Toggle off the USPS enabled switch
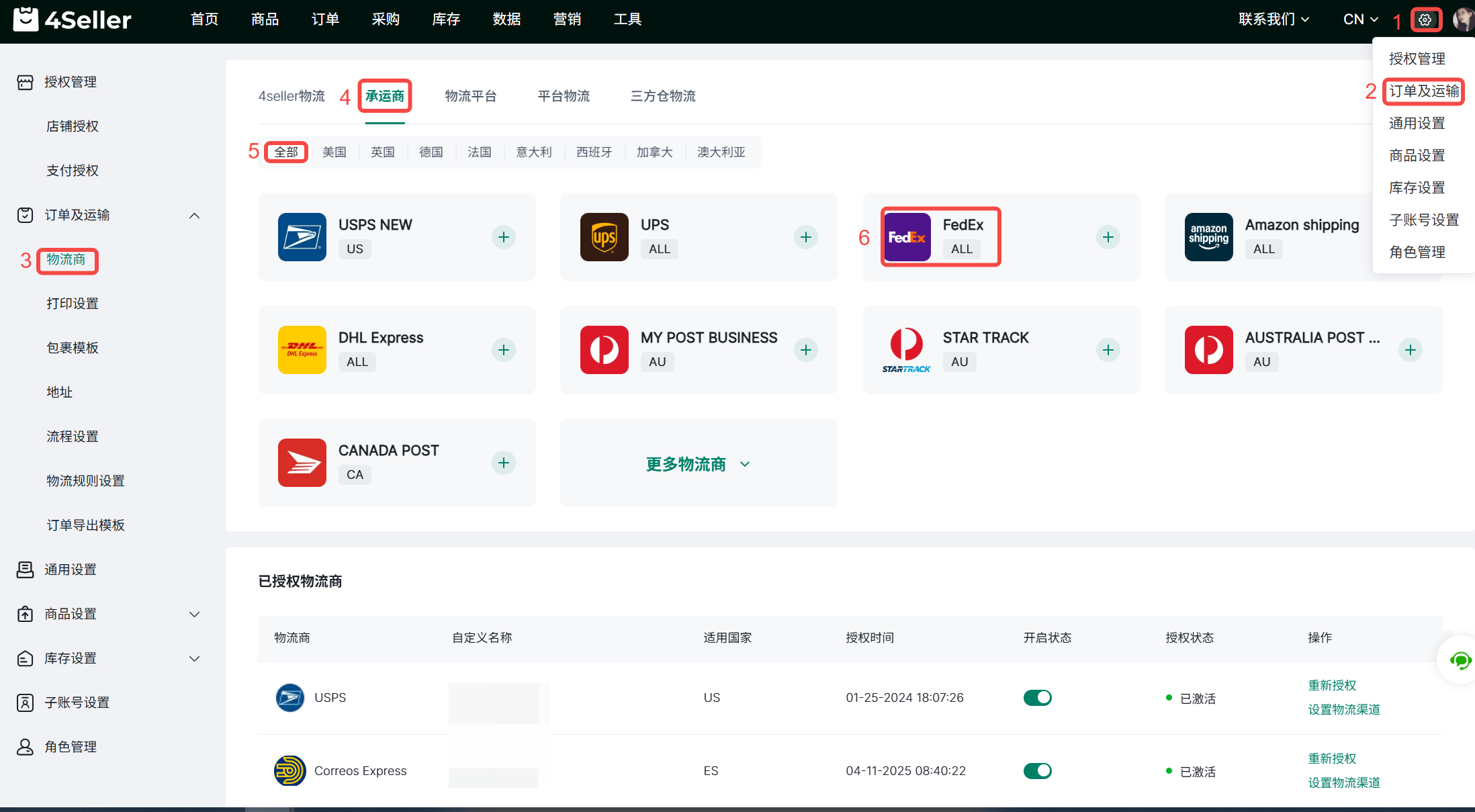The height and width of the screenshot is (812, 1475). tap(1037, 698)
